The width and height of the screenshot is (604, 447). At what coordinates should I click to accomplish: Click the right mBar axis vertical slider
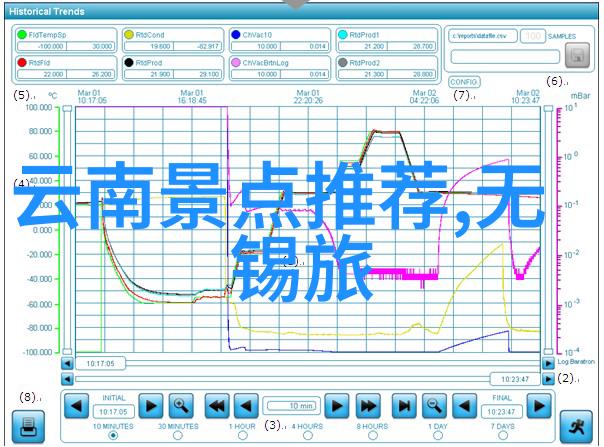coord(548,230)
